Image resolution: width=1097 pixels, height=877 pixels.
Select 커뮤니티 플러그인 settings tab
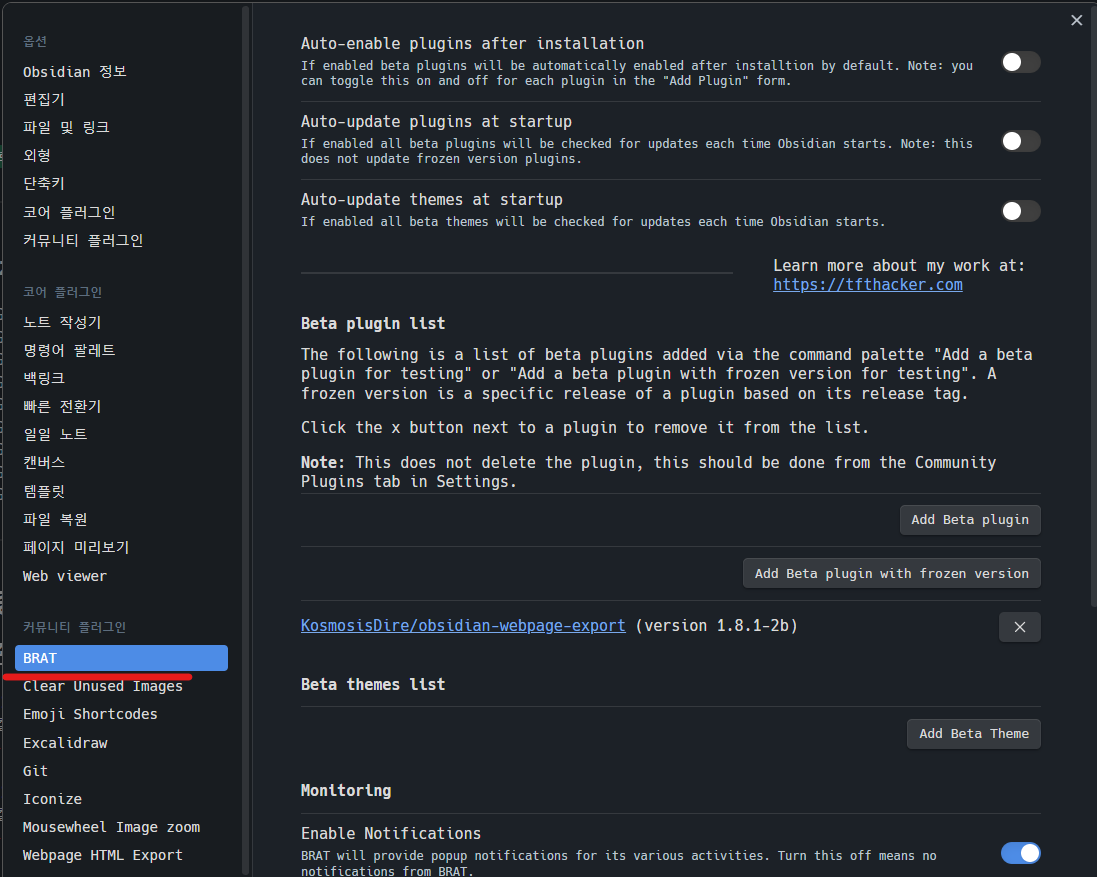point(121,240)
